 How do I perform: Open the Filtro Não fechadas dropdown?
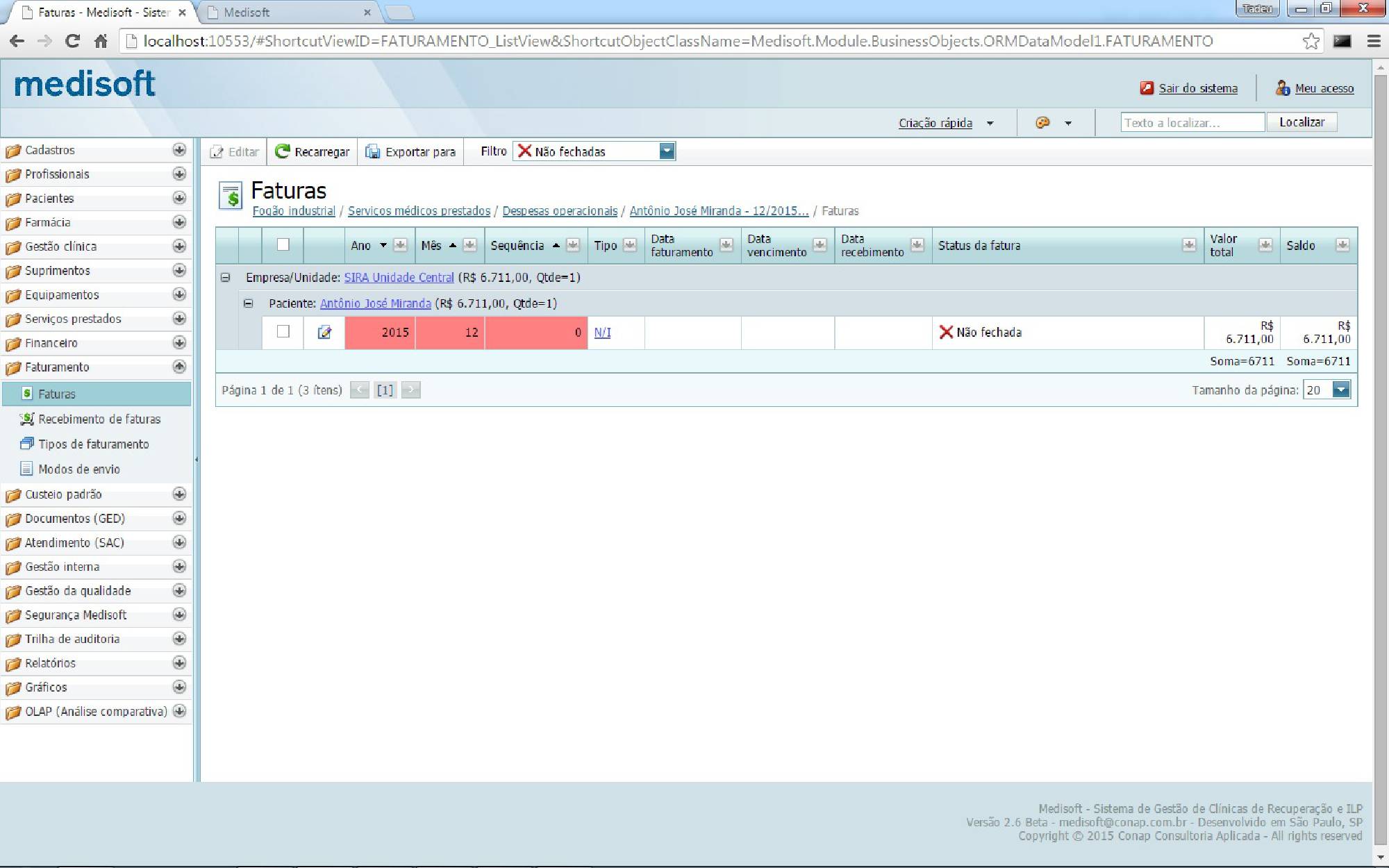point(667,151)
